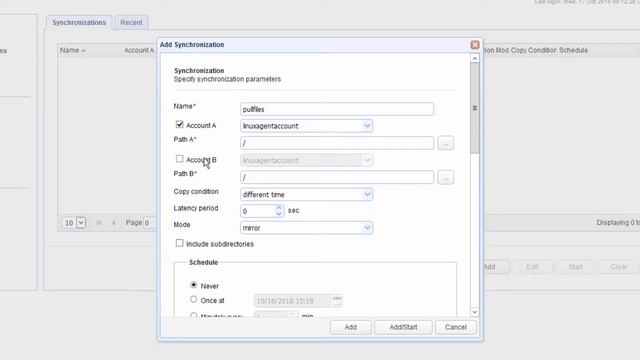Screen dimensions: 640x360
Task: Click the Schedule column header
Action: pos(573,50)
